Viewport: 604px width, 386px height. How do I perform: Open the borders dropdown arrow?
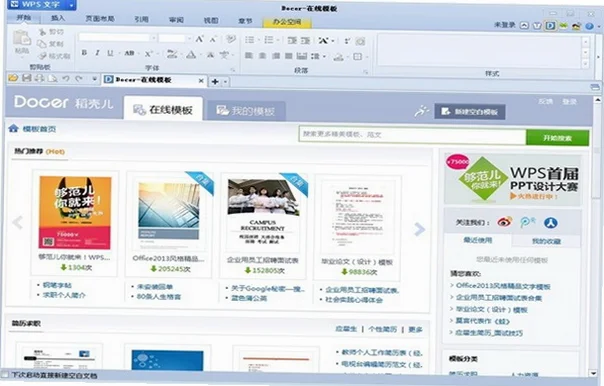click(x=366, y=57)
